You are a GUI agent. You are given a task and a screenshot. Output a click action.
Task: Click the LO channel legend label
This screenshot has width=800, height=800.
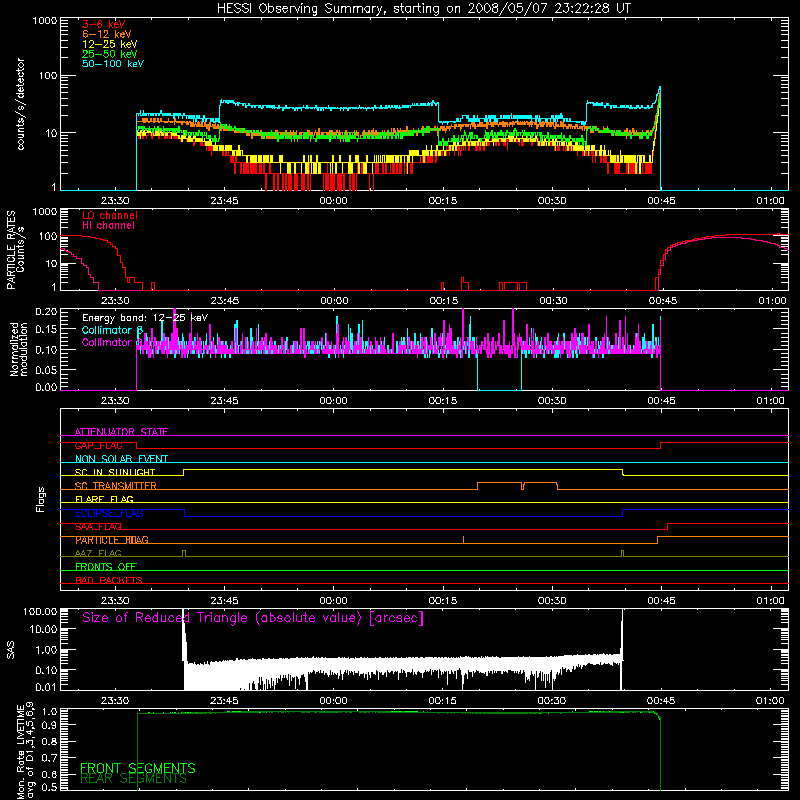click(x=110, y=215)
